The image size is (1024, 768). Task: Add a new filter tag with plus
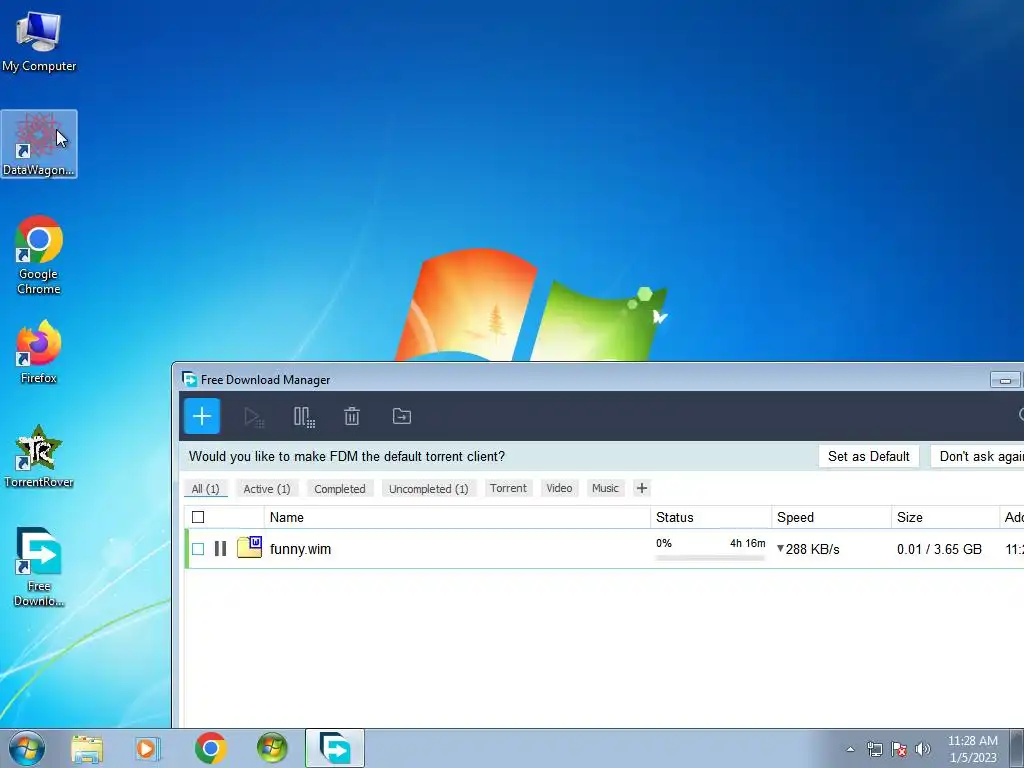coord(642,488)
